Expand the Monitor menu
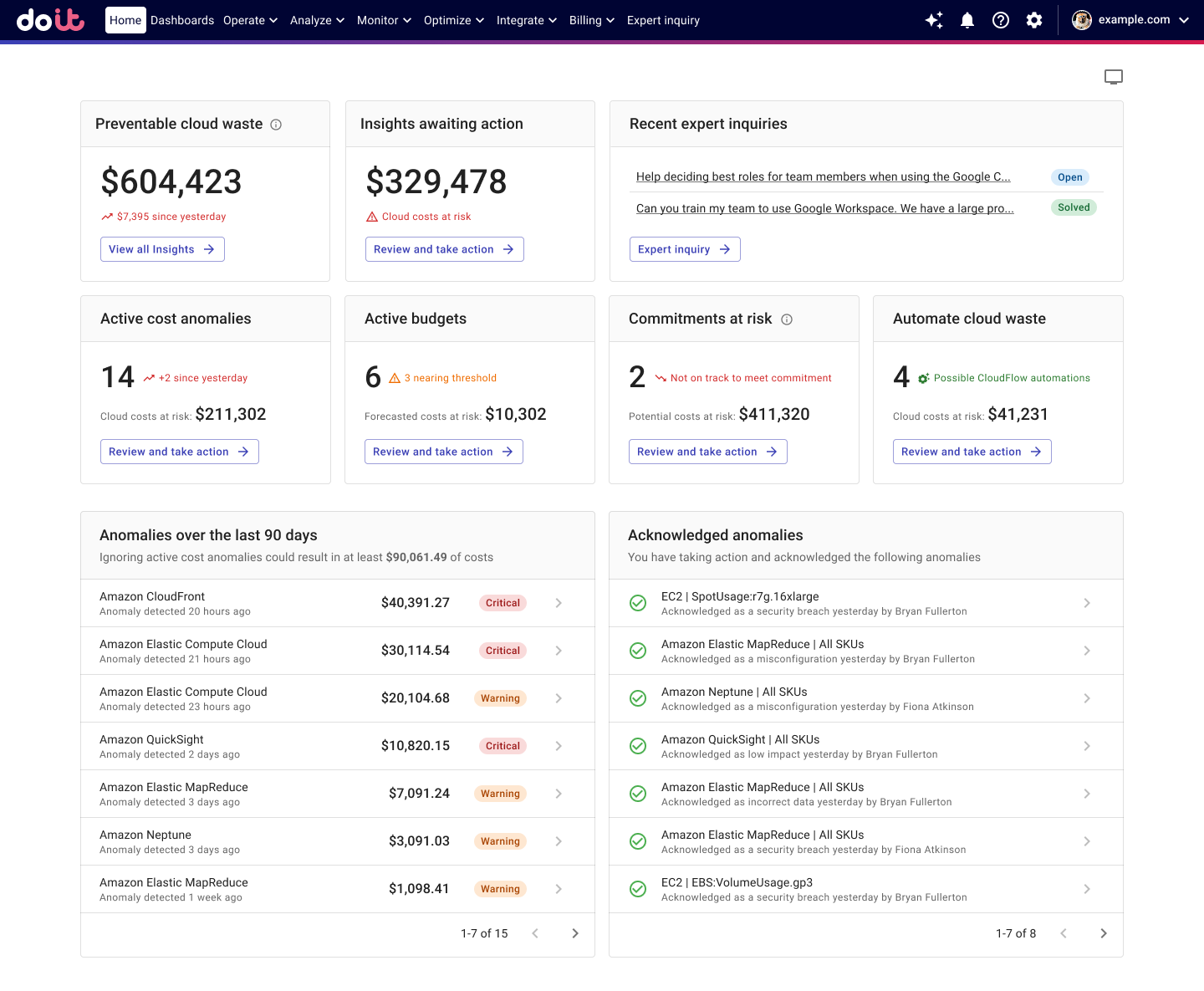The width and height of the screenshot is (1204, 991). (384, 20)
